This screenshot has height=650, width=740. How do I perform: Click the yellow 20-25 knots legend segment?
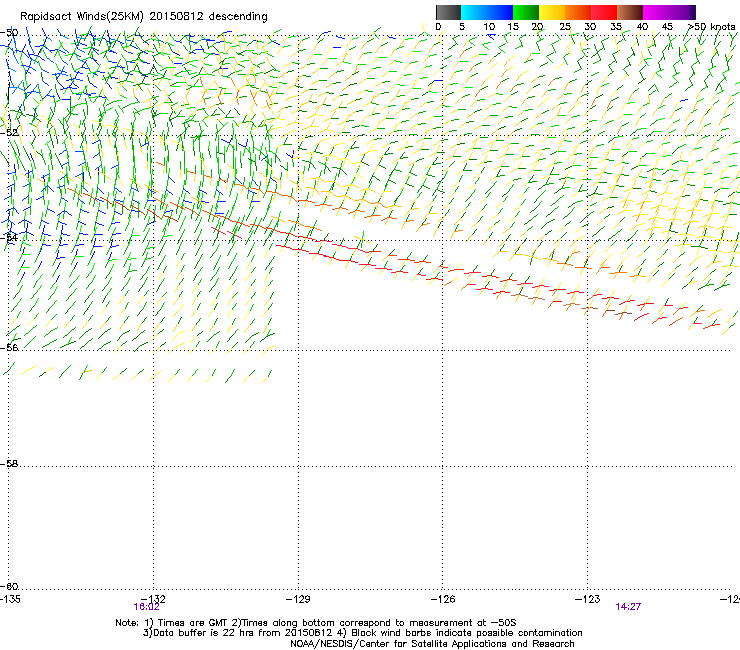(552, 12)
